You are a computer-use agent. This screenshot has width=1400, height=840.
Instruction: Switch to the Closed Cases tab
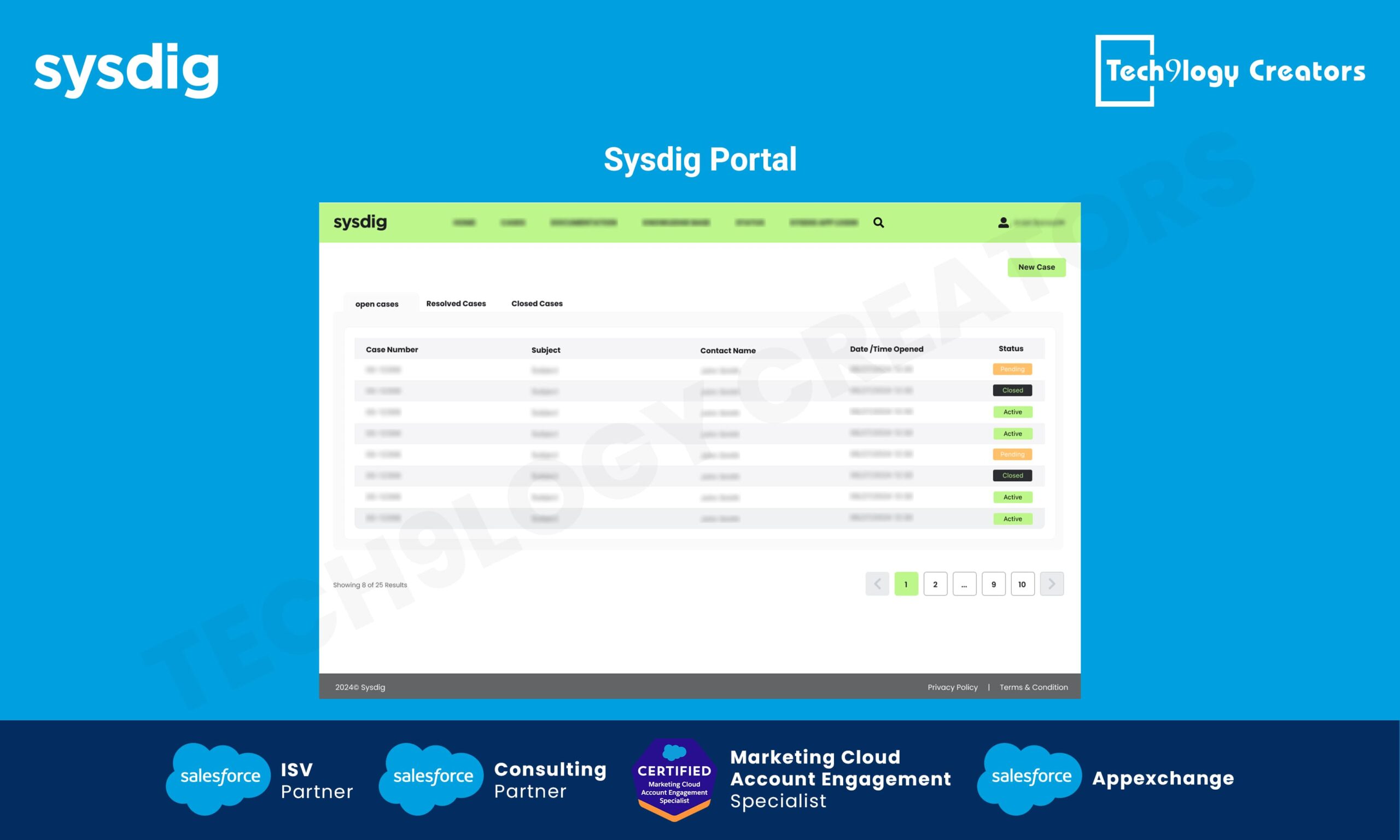pyautogui.click(x=536, y=304)
